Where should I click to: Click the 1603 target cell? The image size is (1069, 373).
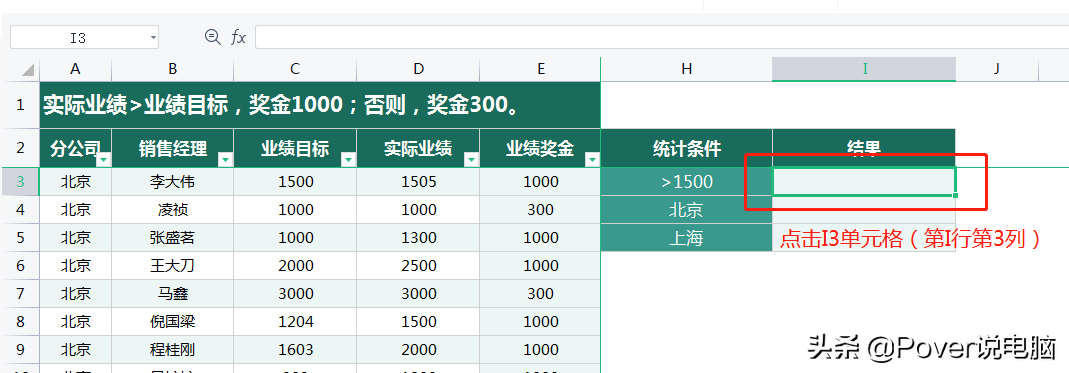[x=295, y=350]
